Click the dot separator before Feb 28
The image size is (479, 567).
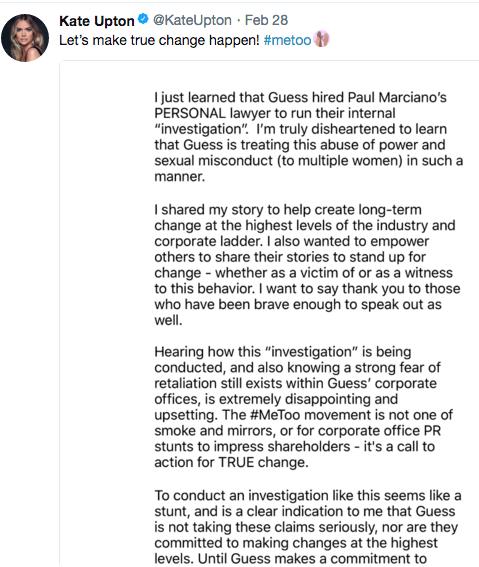238,21
